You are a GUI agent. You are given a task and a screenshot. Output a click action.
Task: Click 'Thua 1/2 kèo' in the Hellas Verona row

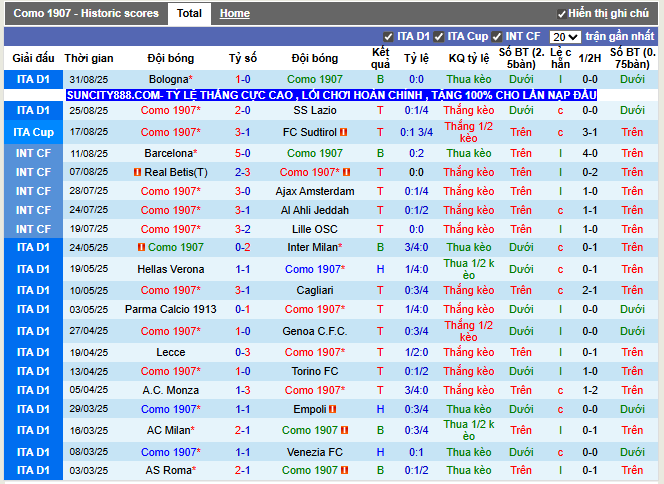[x=469, y=269]
